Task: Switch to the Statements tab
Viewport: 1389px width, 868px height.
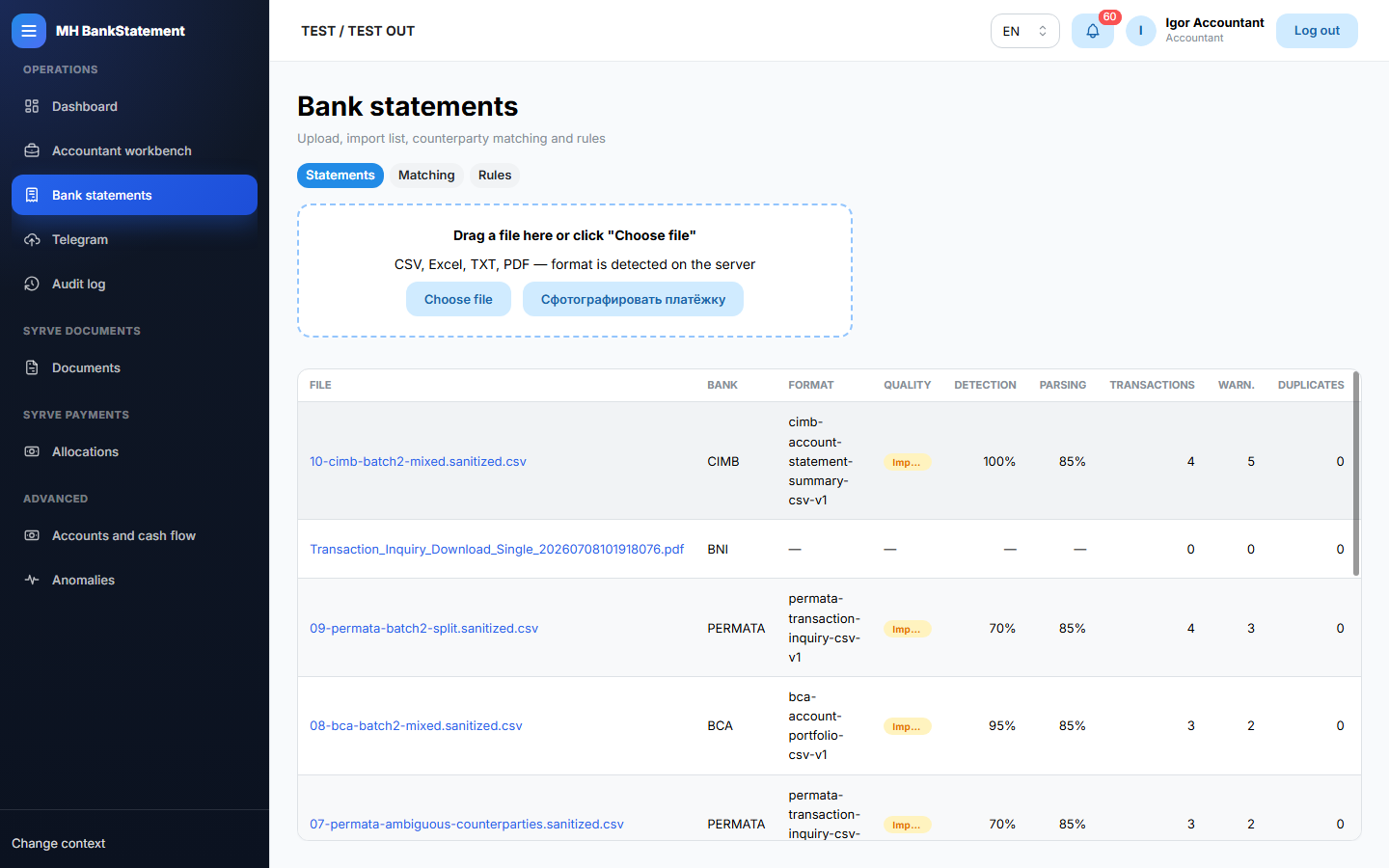Action: (x=340, y=175)
